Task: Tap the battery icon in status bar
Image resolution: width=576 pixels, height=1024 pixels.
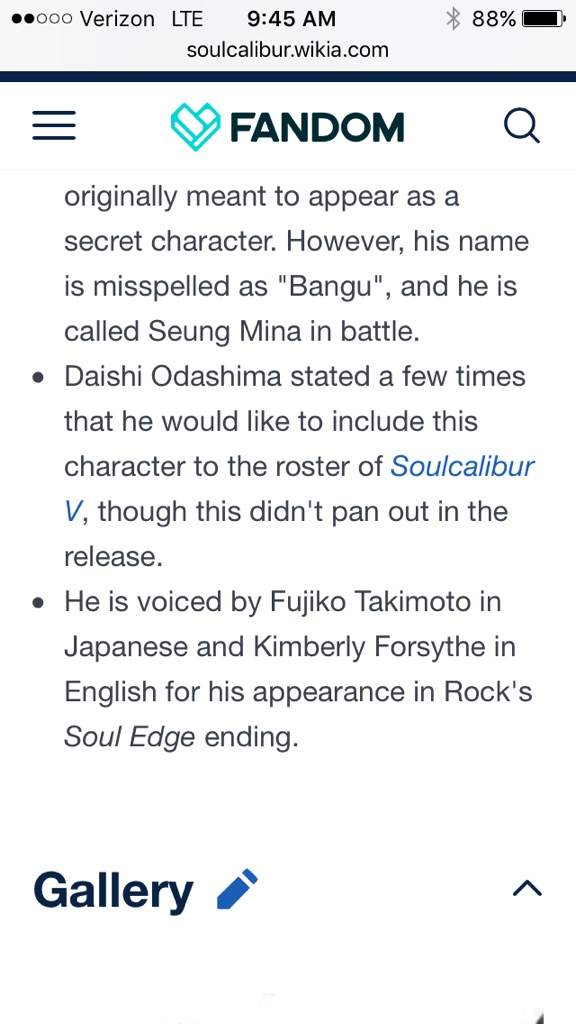Action: point(543,19)
